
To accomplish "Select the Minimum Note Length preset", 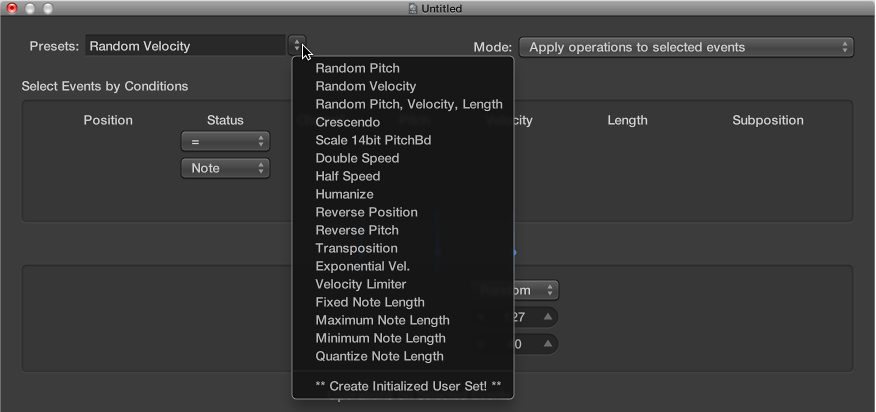I will coord(403,338).
